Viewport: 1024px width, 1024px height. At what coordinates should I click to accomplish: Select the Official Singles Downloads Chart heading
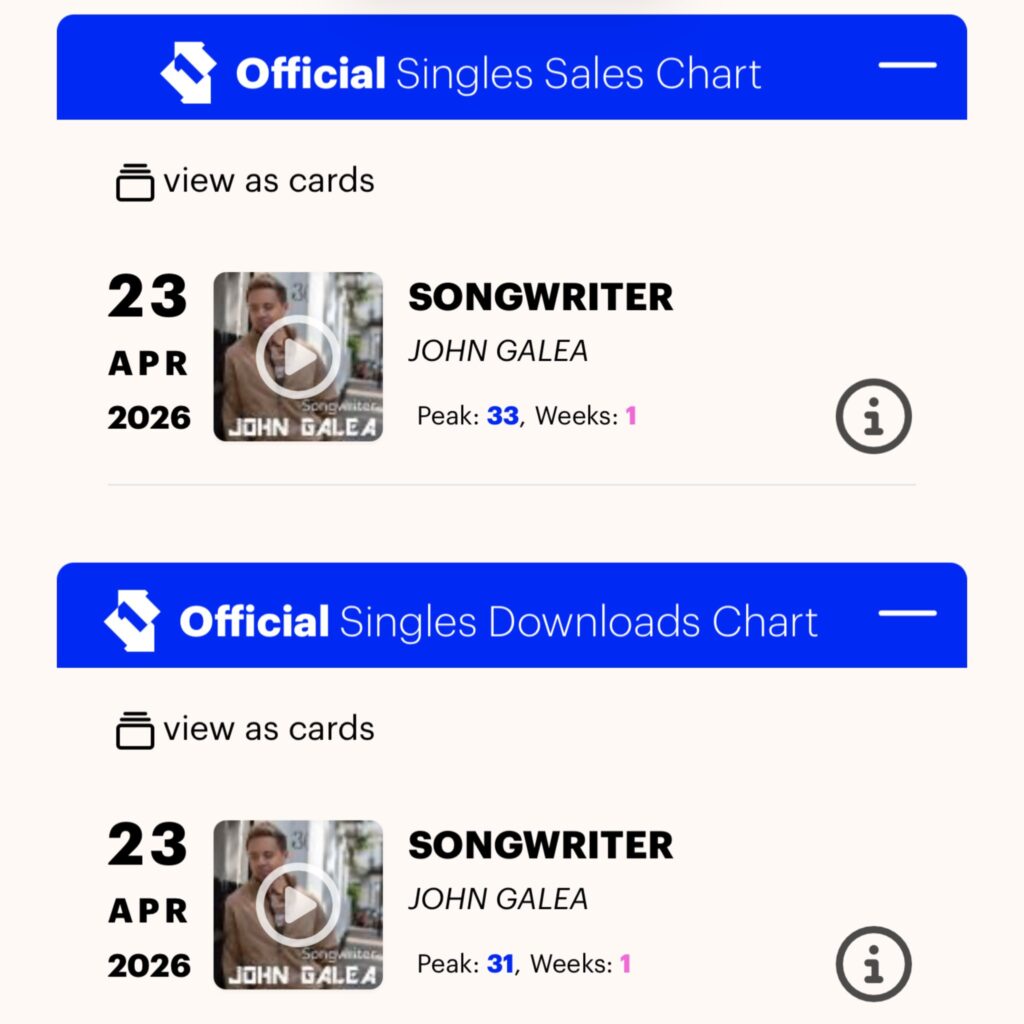coord(498,622)
